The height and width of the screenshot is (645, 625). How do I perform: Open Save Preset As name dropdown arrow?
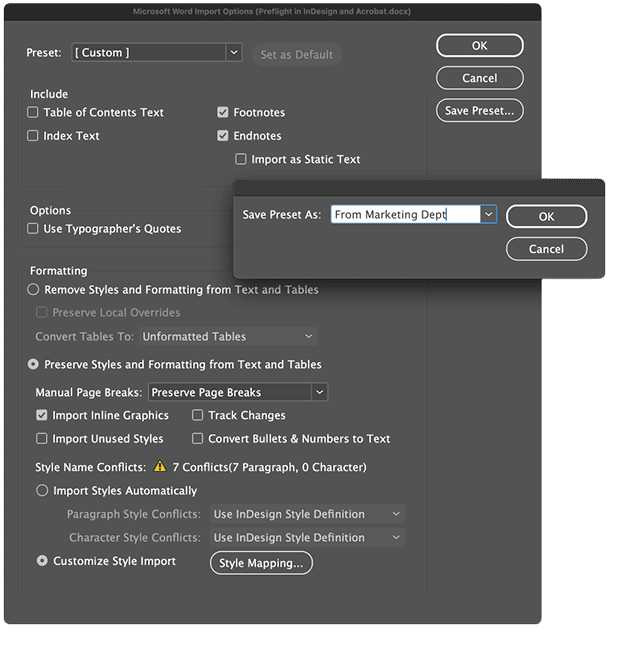click(x=488, y=215)
